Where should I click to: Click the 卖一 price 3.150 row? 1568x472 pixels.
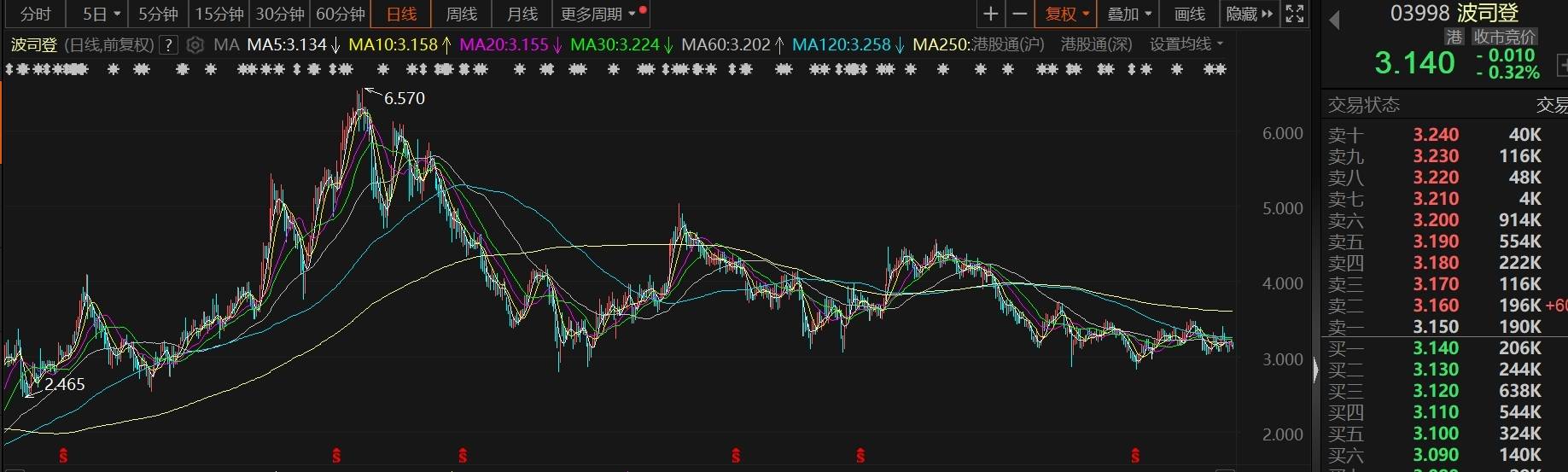1435,327
